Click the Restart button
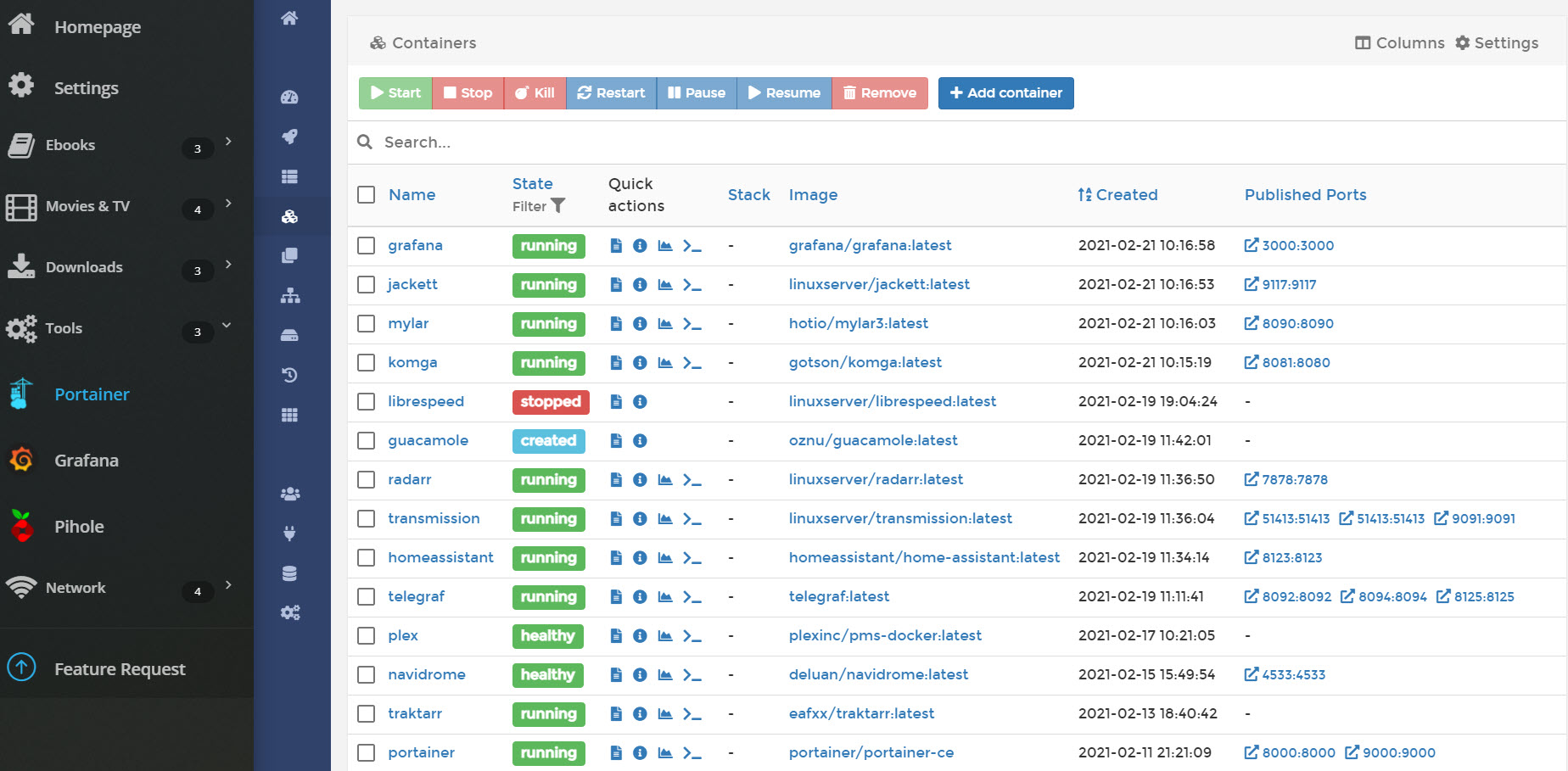 611,93
